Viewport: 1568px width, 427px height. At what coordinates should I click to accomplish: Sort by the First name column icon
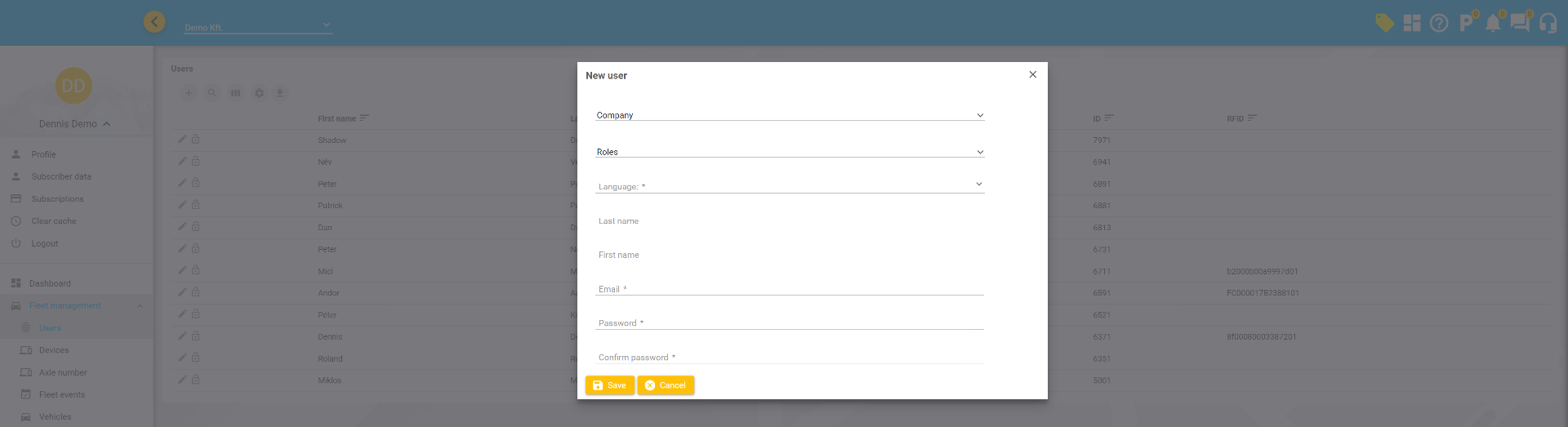tap(364, 118)
